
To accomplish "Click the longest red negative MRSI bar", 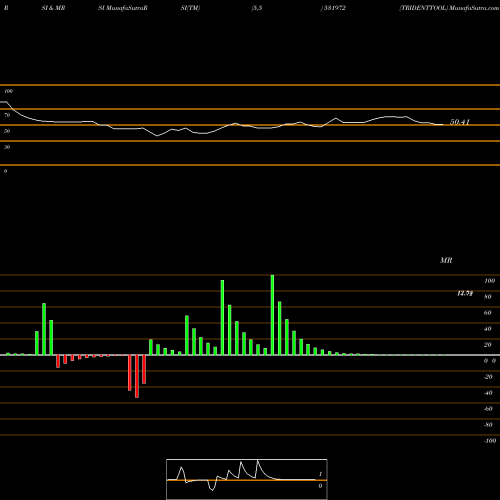I will [137, 376].
